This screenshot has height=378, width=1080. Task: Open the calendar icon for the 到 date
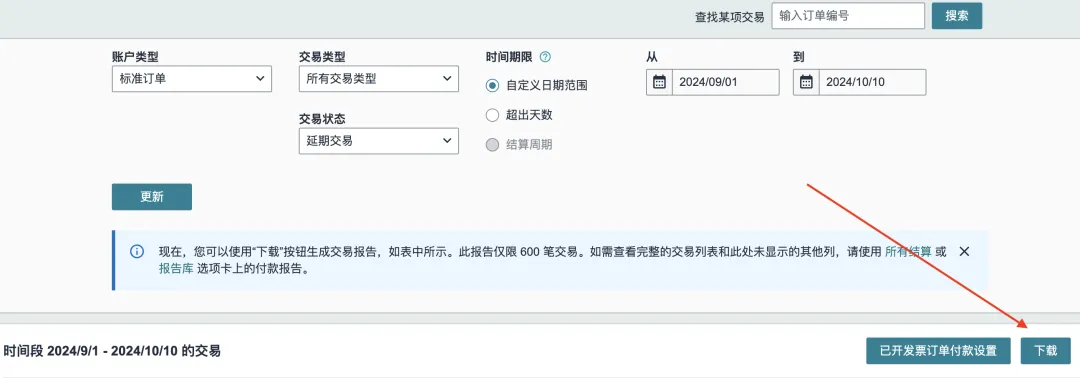coord(806,82)
